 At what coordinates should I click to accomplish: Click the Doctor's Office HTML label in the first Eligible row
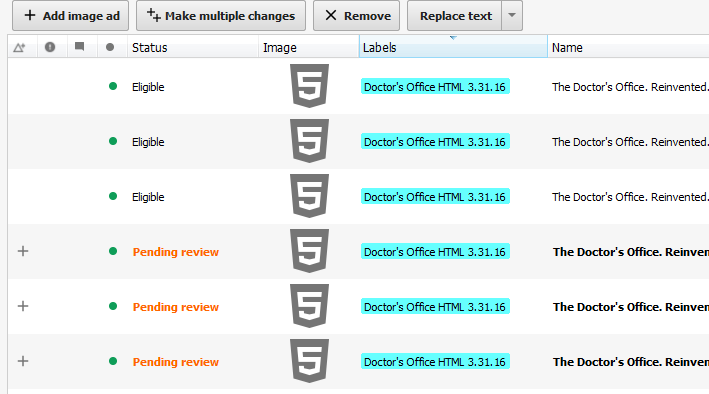435,86
